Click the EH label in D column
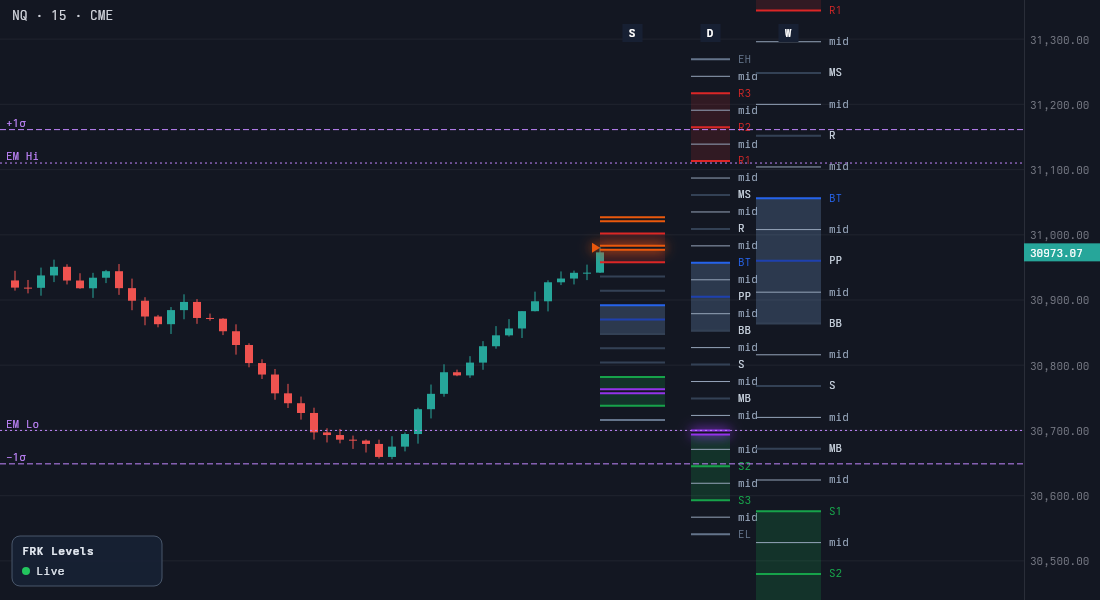1100x600 pixels. [x=744, y=60]
